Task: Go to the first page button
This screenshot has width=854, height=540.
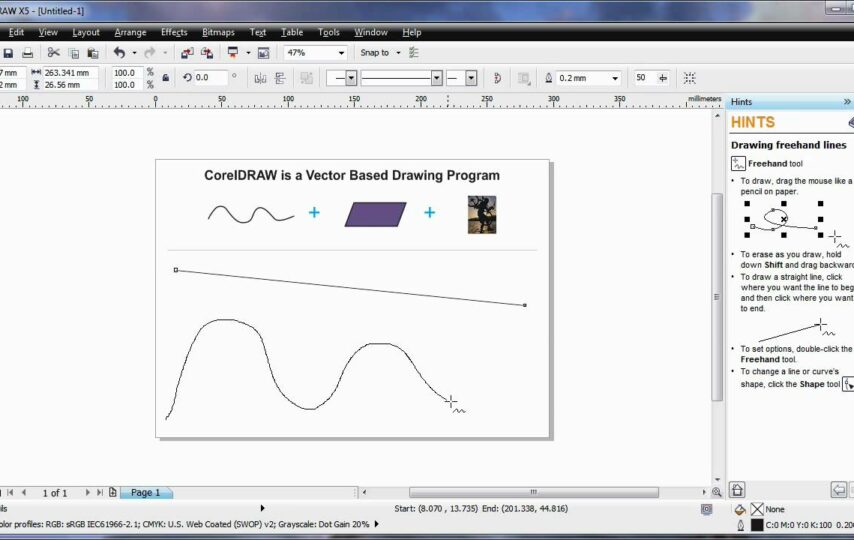Action: pos(10,492)
